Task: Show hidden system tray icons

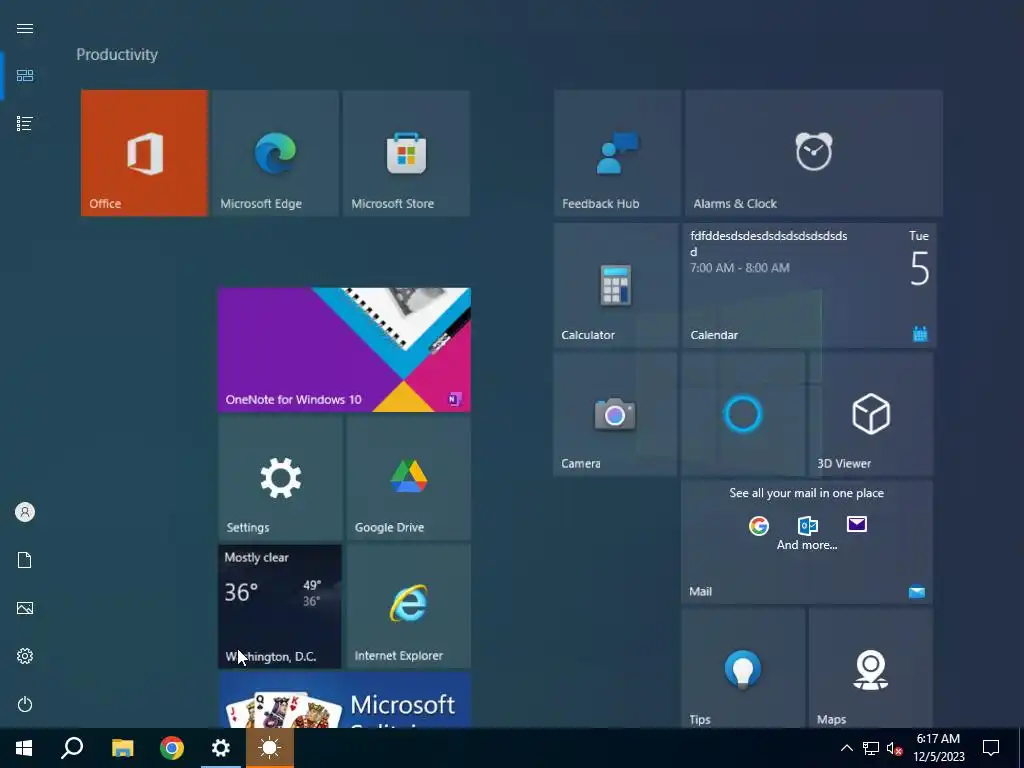Action: pyautogui.click(x=846, y=748)
